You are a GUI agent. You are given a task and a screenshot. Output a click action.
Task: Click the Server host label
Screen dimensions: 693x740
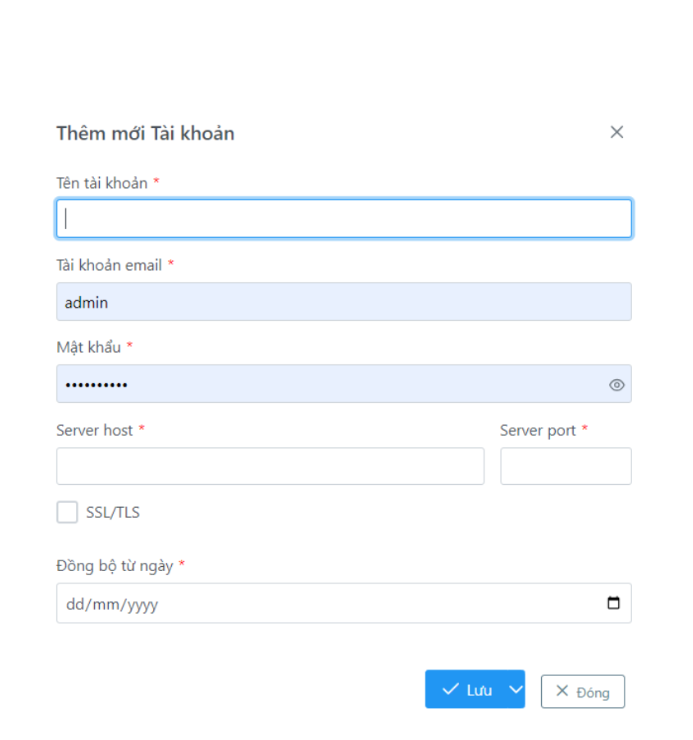click(x=95, y=430)
